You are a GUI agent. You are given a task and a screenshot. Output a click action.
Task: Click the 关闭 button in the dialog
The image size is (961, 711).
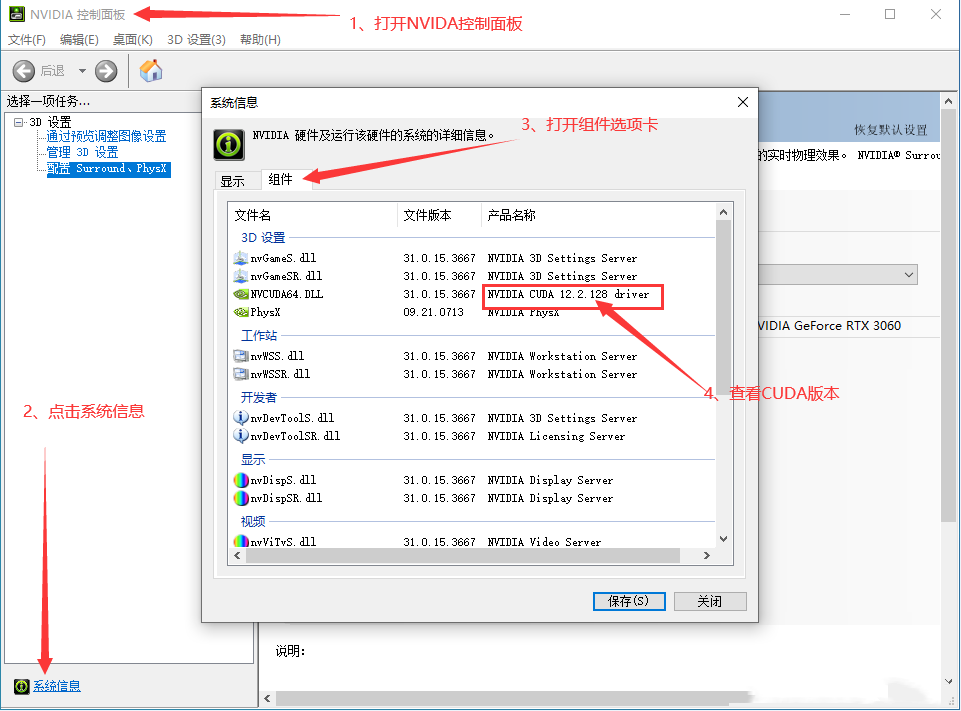pyautogui.click(x=710, y=601)
